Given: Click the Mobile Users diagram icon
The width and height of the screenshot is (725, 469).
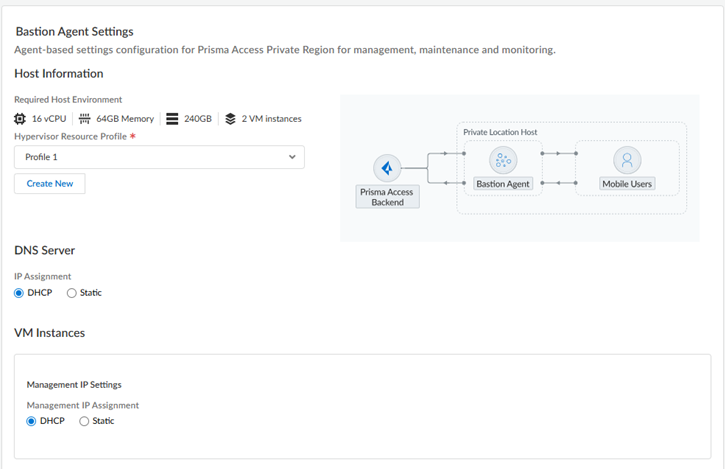Looking at the screenshot, I should click(x=627, y=160).
